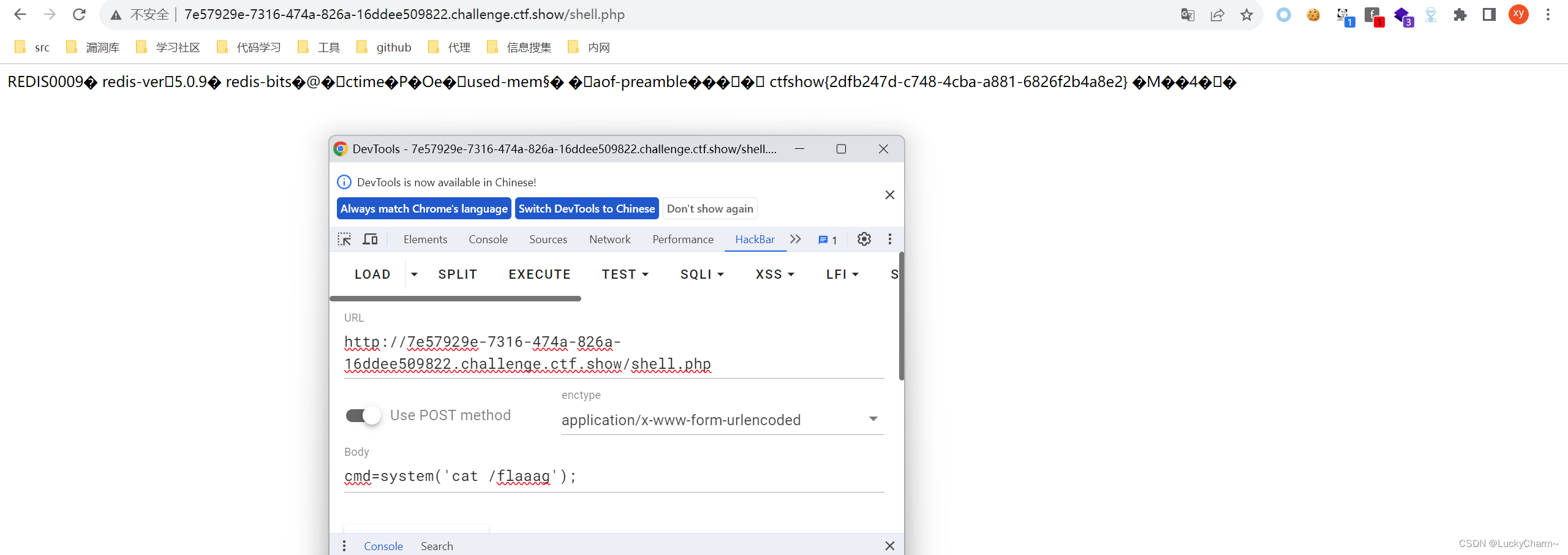Open the 内网 bookmark folder

[x=589, y=47]
